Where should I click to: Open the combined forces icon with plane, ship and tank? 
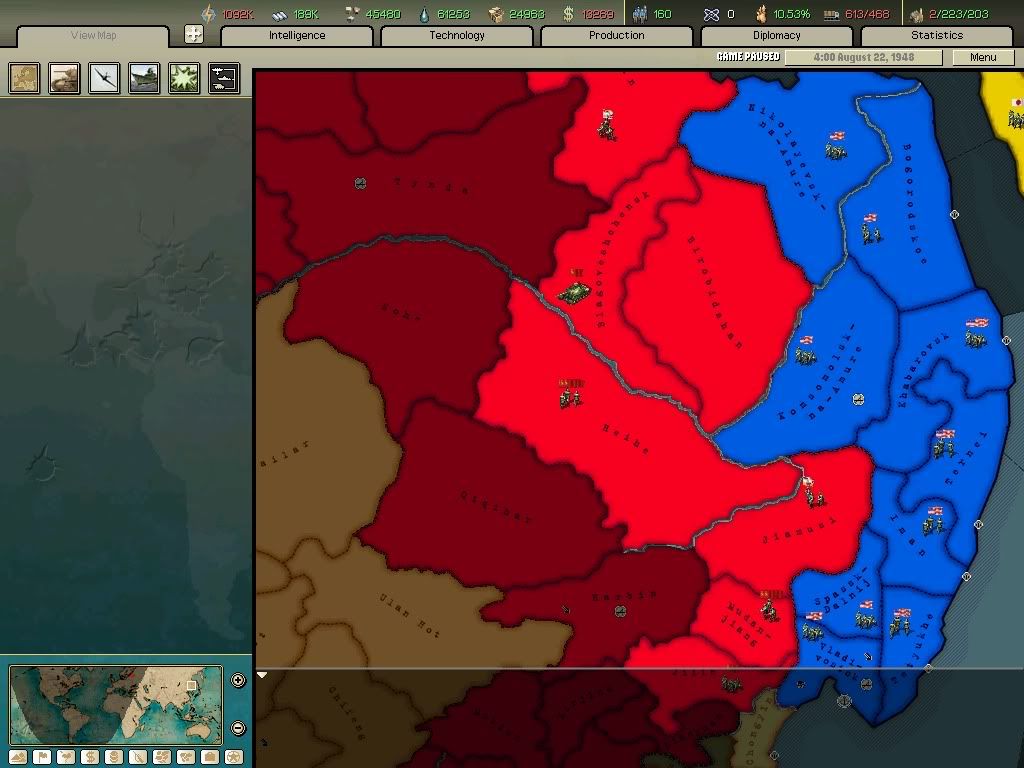click(224, 78)
